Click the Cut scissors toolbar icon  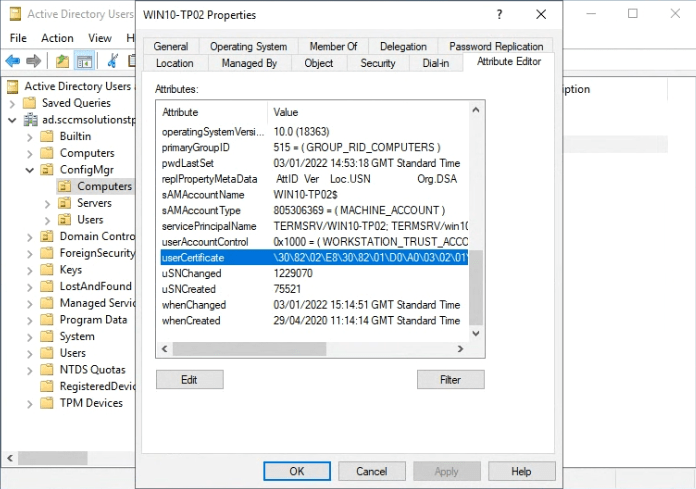pyautogui.click(x=113, y=62)
